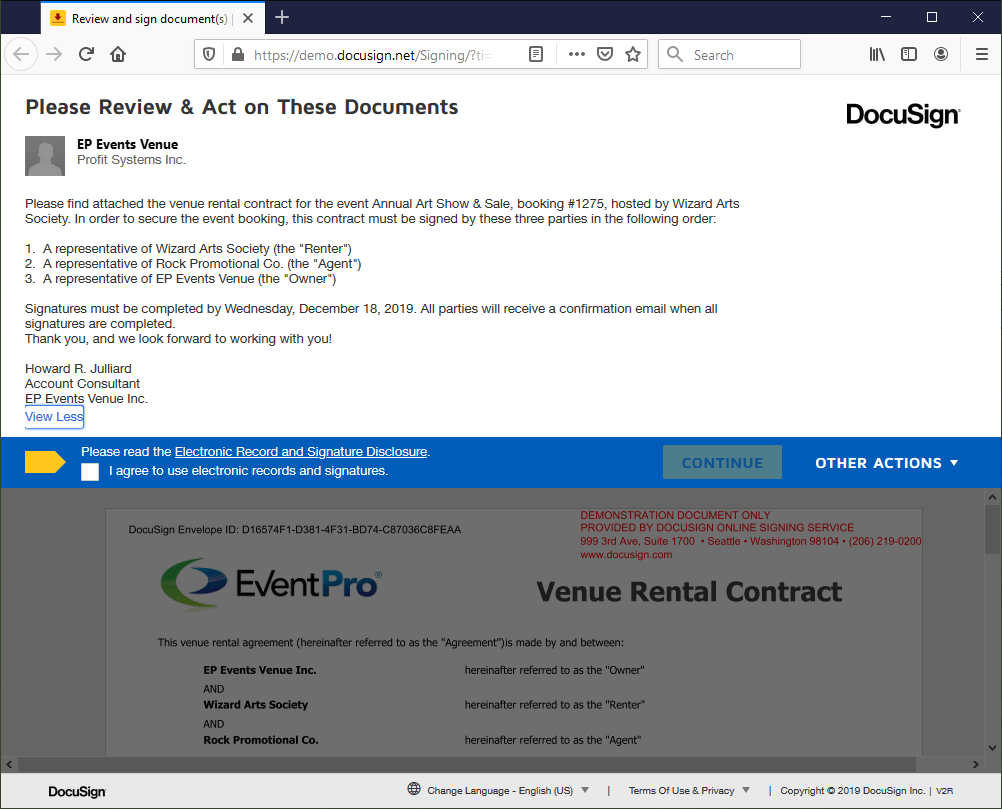Bookmark this page with the star
Screen dimensions: 1002x809
pyautogui.click(x=633, y=54)
